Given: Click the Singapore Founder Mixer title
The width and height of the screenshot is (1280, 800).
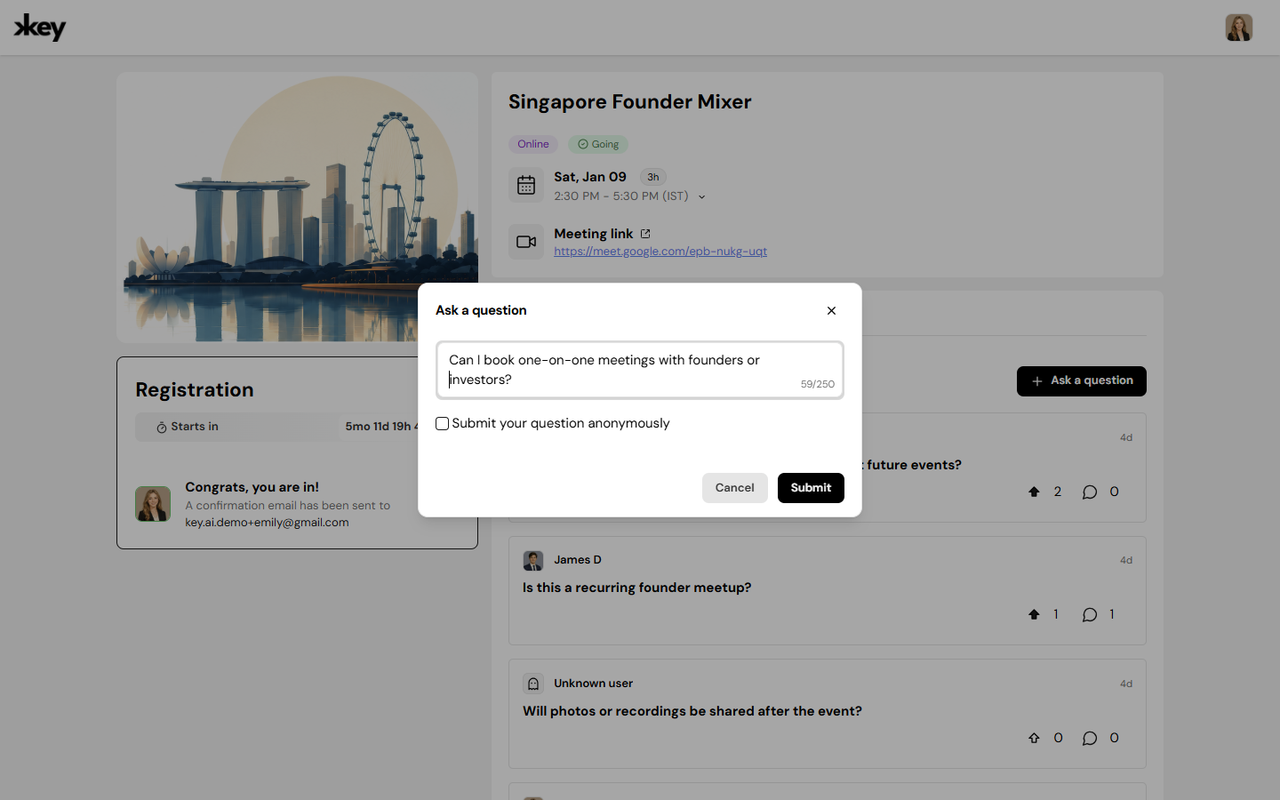Looking at the screenshot, I should pos(630,102).
